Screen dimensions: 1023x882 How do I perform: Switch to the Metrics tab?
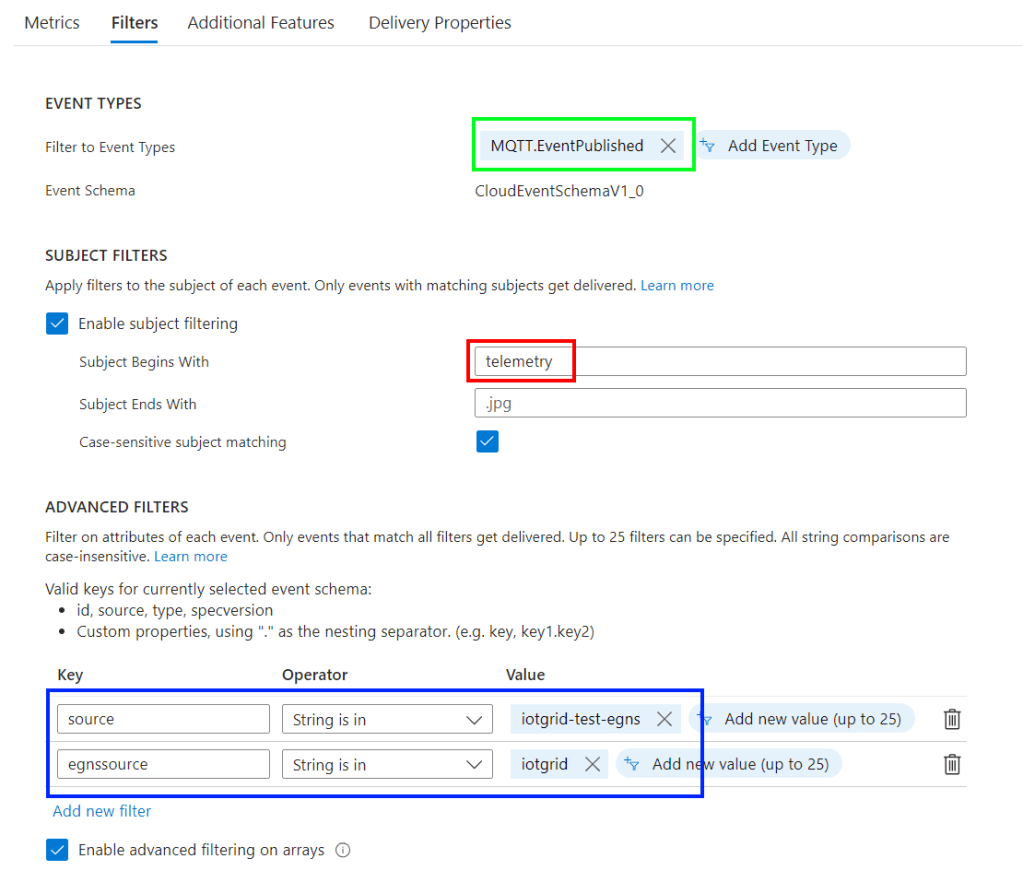click(52, 22)
